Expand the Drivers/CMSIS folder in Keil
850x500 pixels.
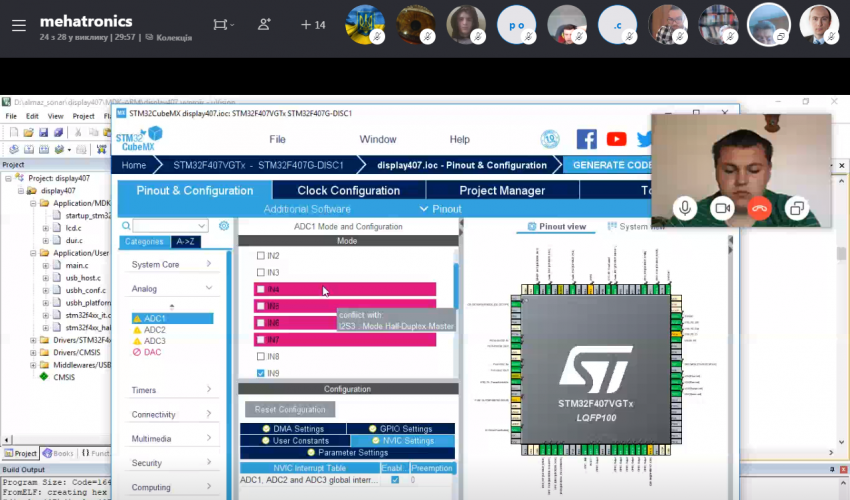[33, 352]
